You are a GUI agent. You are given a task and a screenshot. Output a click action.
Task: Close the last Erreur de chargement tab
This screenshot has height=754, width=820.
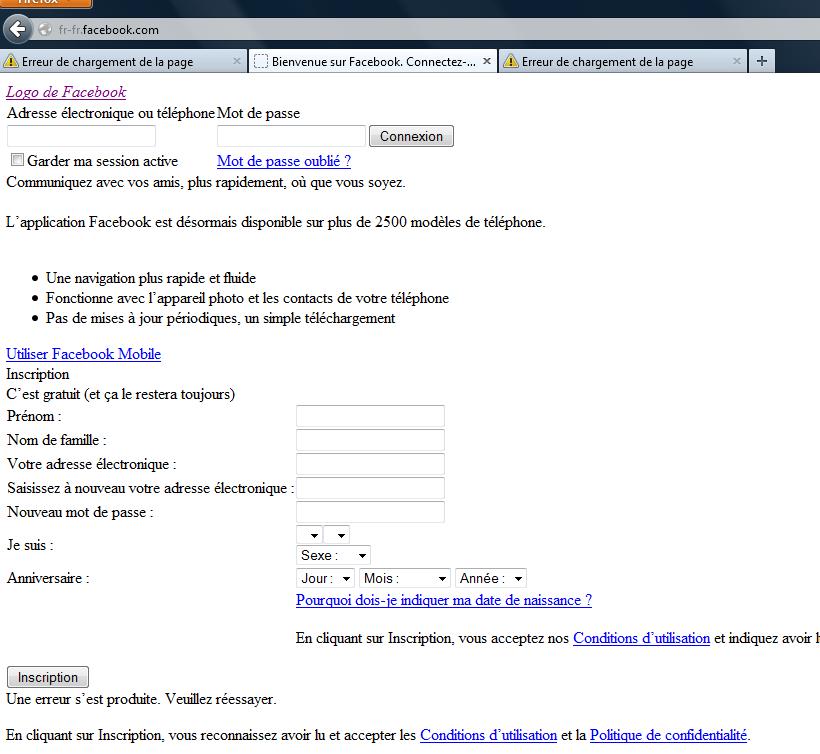point(736,61)
